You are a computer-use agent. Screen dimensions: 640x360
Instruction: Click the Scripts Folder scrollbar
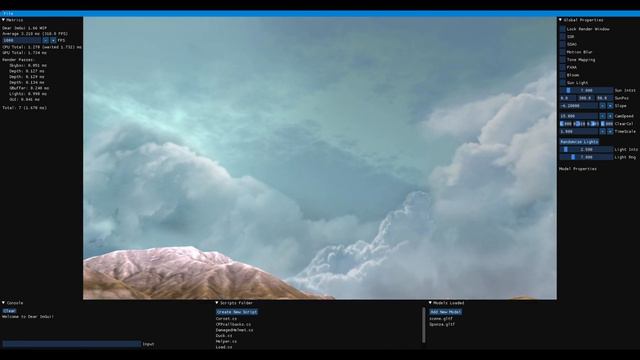[x=424, y=325]
